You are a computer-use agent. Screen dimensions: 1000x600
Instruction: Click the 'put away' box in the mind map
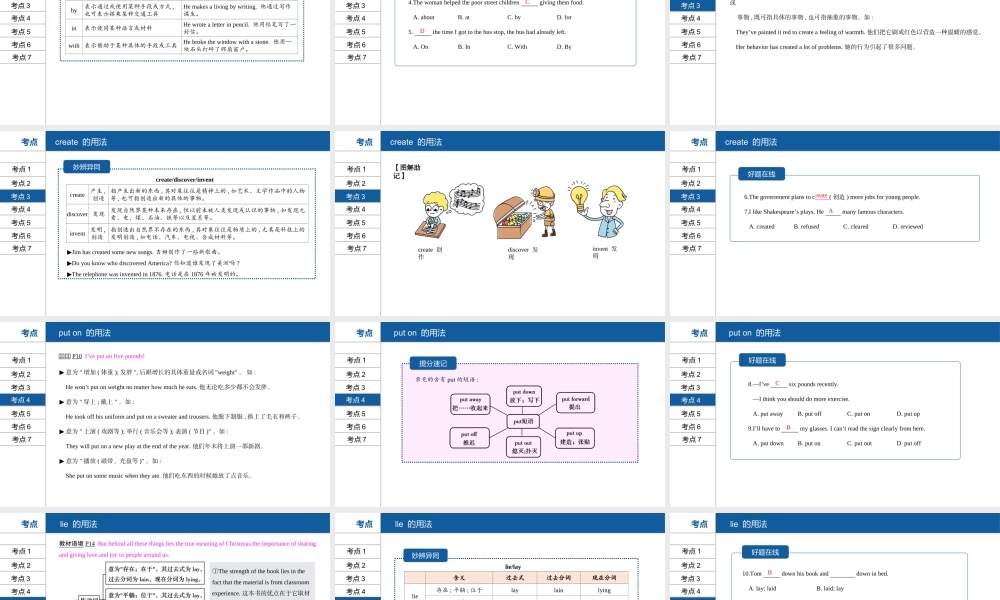coord(470,404)
